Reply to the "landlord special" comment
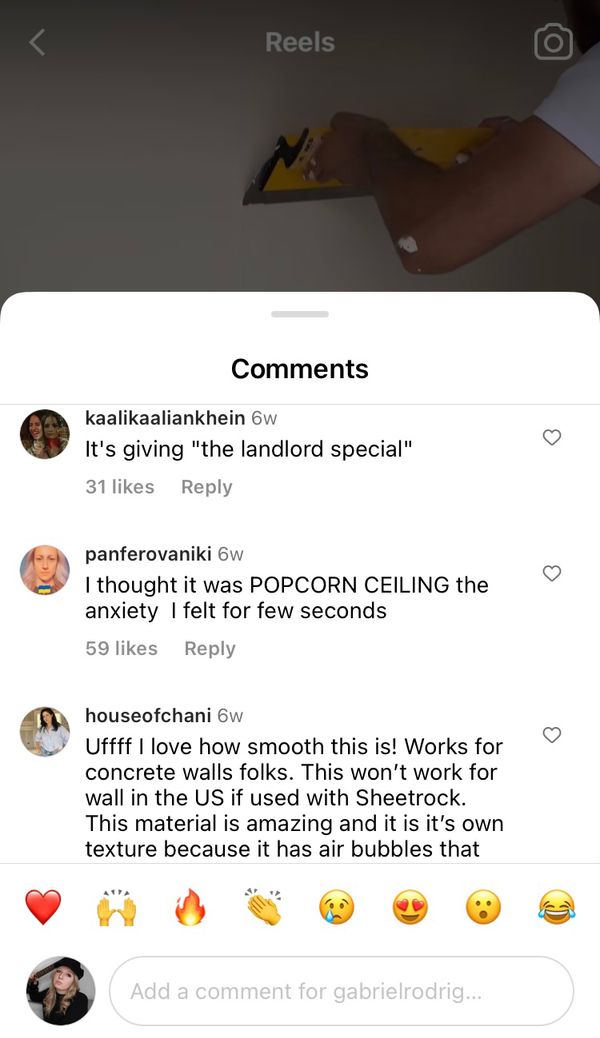The height and width of the screenshot is (1038, 600). (x=207, y=487)
